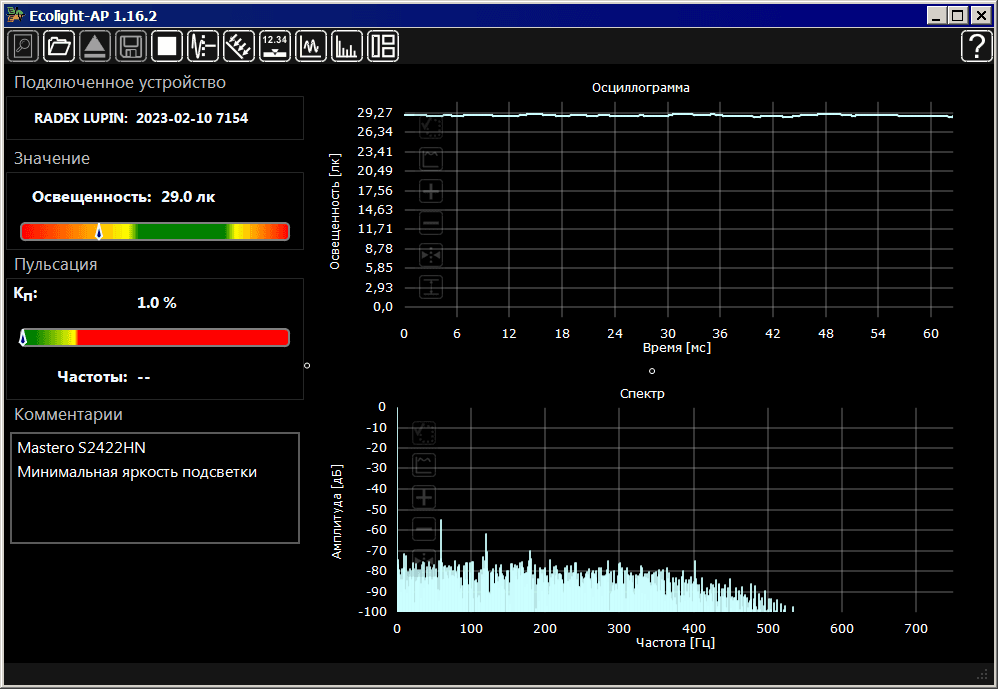Click the autoscale curve icon on oscillogram
Screen dimensions: 998x689
tap(431, 158)
